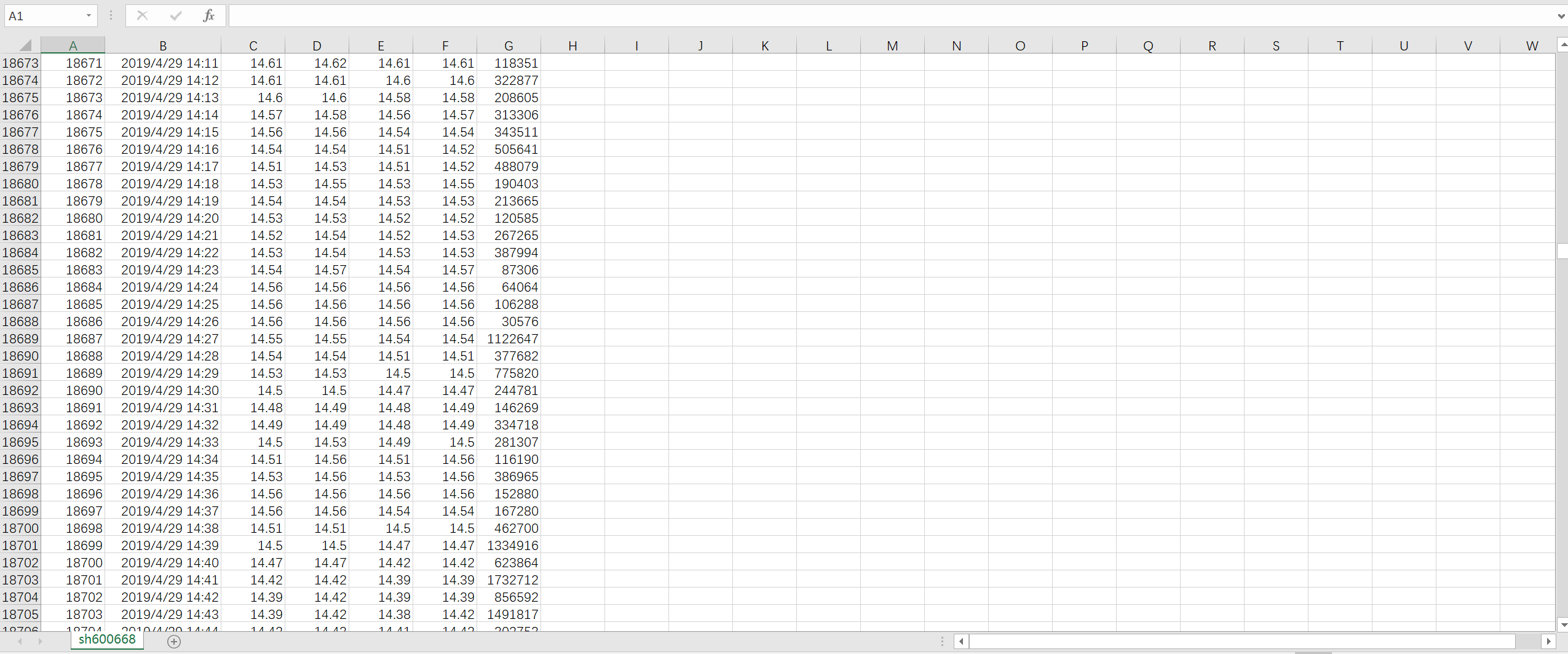This screenshot has height=654, width=1568.
Task: Click cell with value 505641
Action: coord(509,149)
